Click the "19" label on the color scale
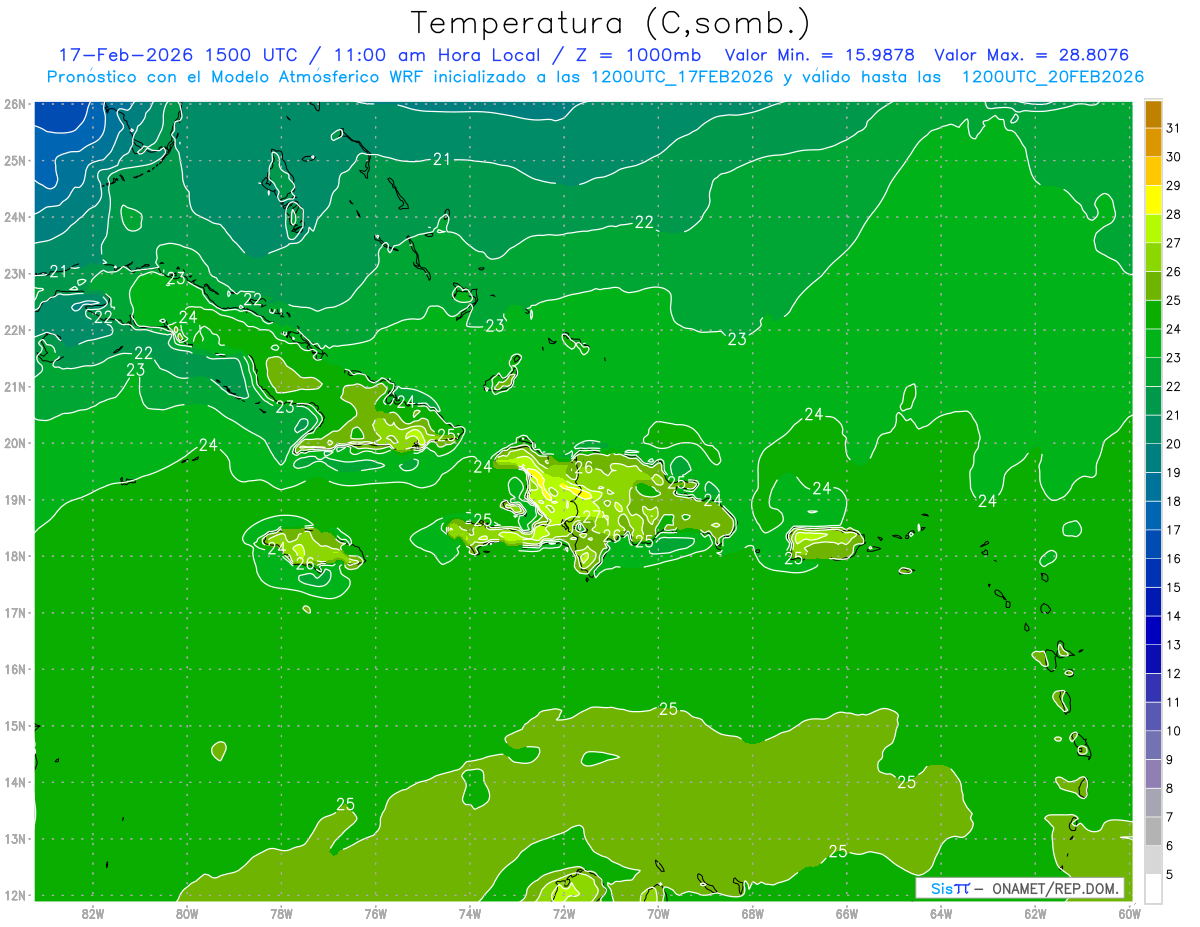Viewport: 1200px width, 927px height. (1173, 472)
